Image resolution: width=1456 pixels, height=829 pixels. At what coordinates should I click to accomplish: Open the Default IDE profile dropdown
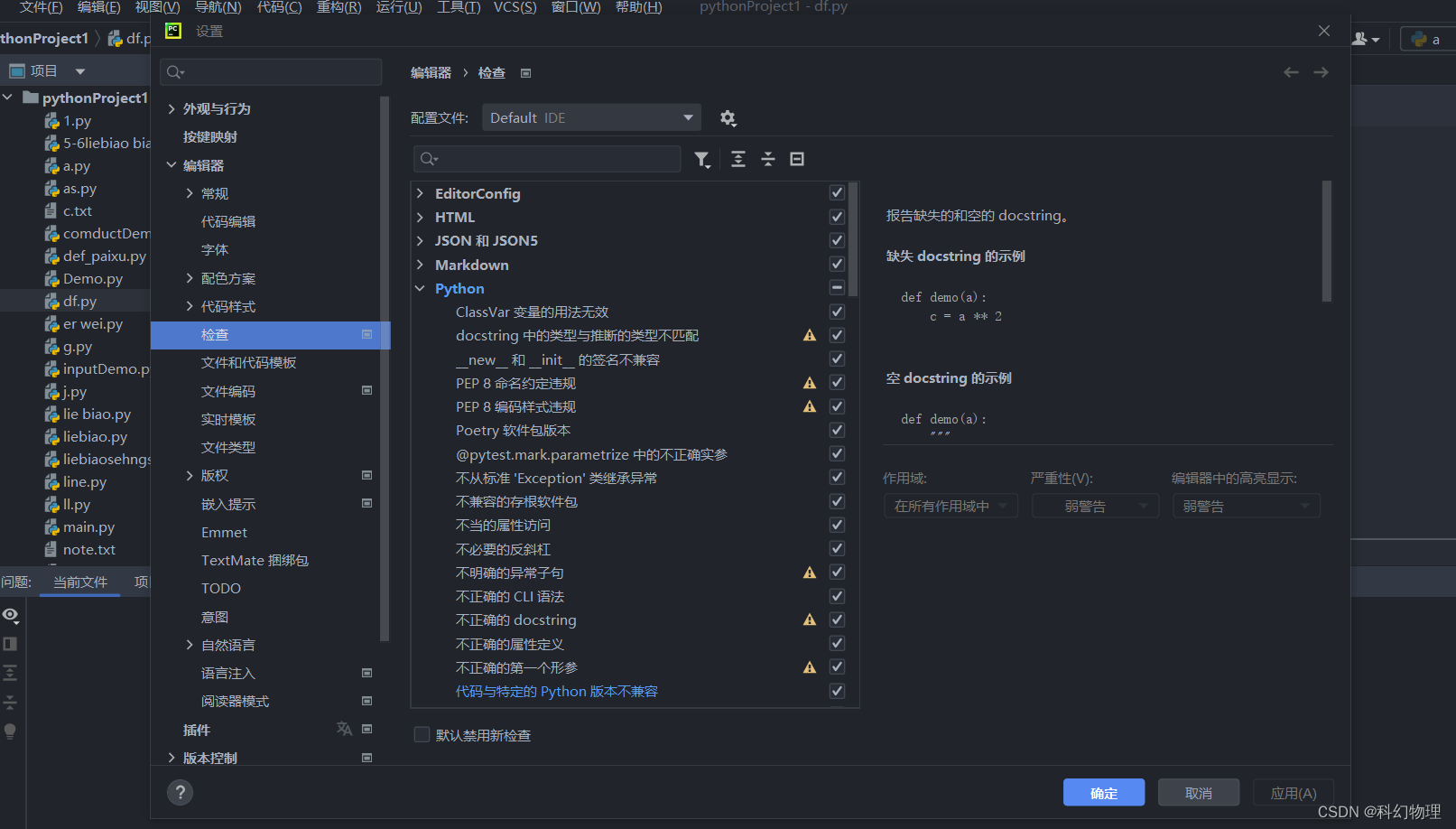point(591,117)
